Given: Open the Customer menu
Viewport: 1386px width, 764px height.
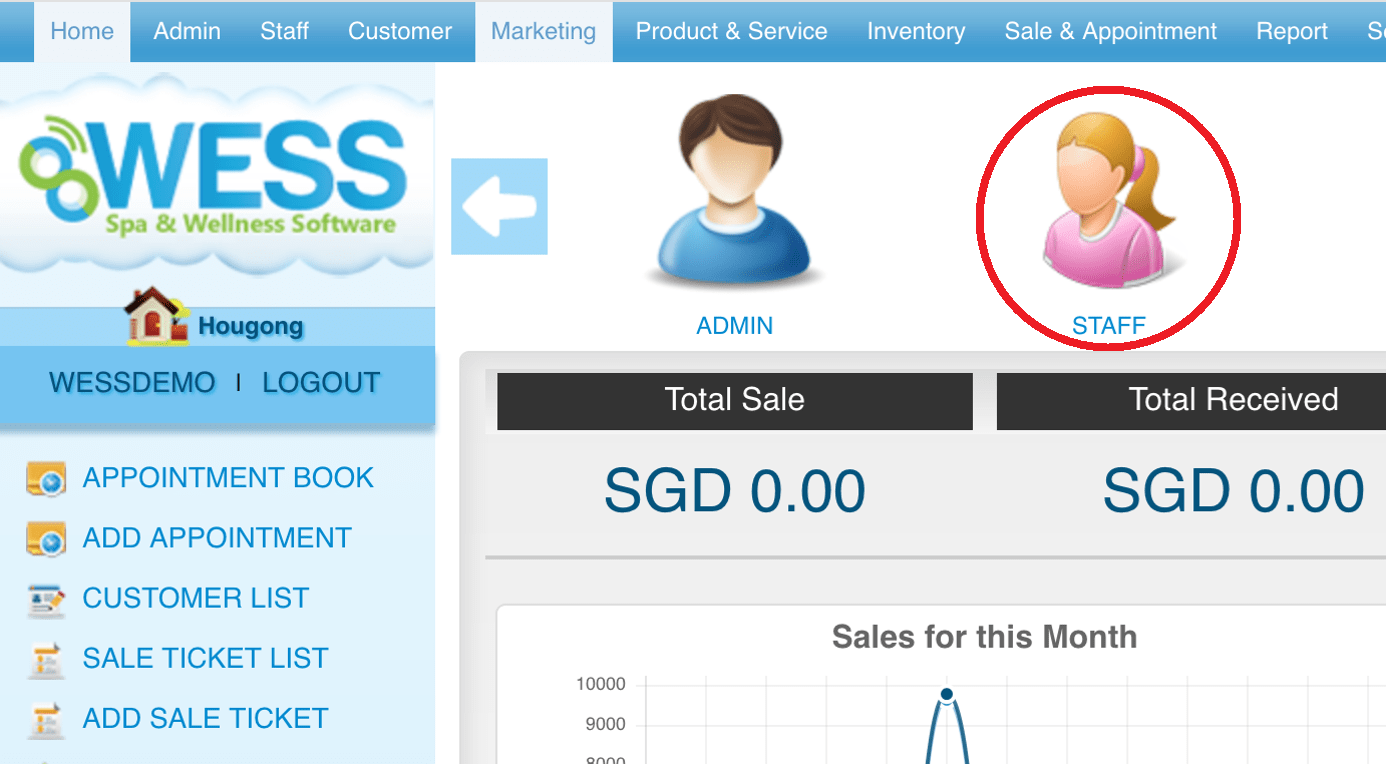Looking at the screenshot, I should (x=400, y=31).
